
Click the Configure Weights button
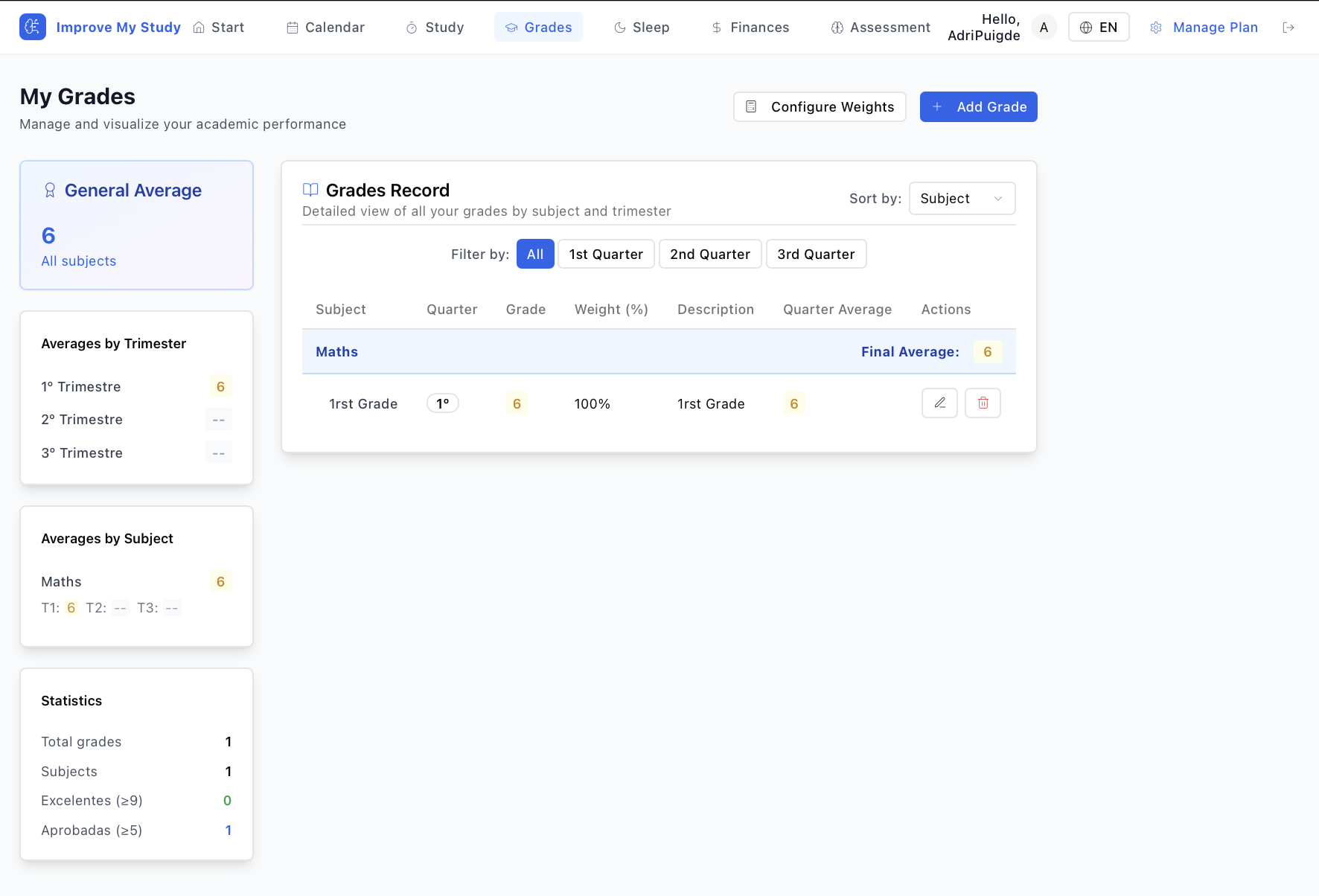pyautogui.click(x=820, y=106)
